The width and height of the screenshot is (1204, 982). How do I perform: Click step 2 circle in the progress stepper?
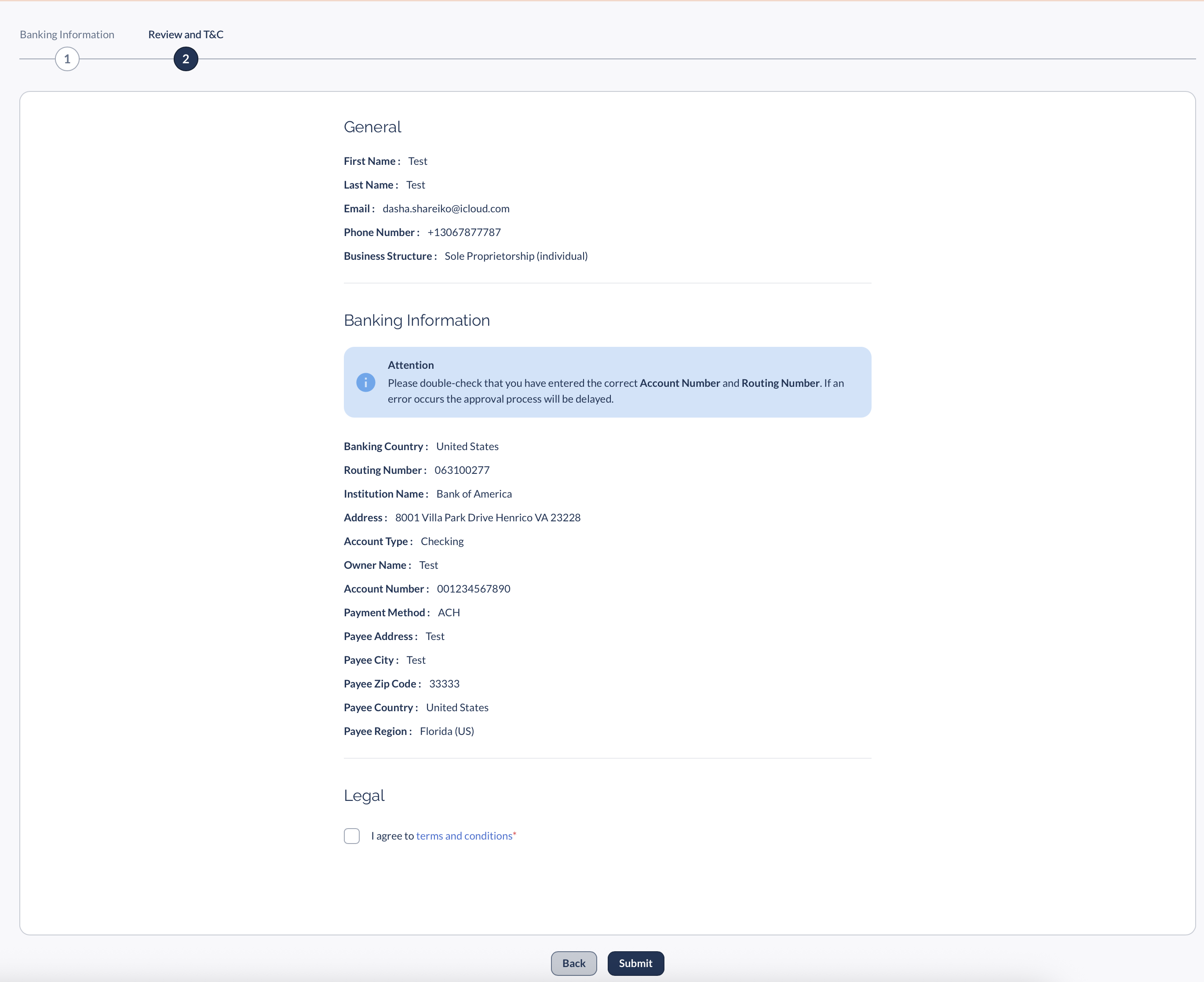pyautogui.click(x=185, y=59)
